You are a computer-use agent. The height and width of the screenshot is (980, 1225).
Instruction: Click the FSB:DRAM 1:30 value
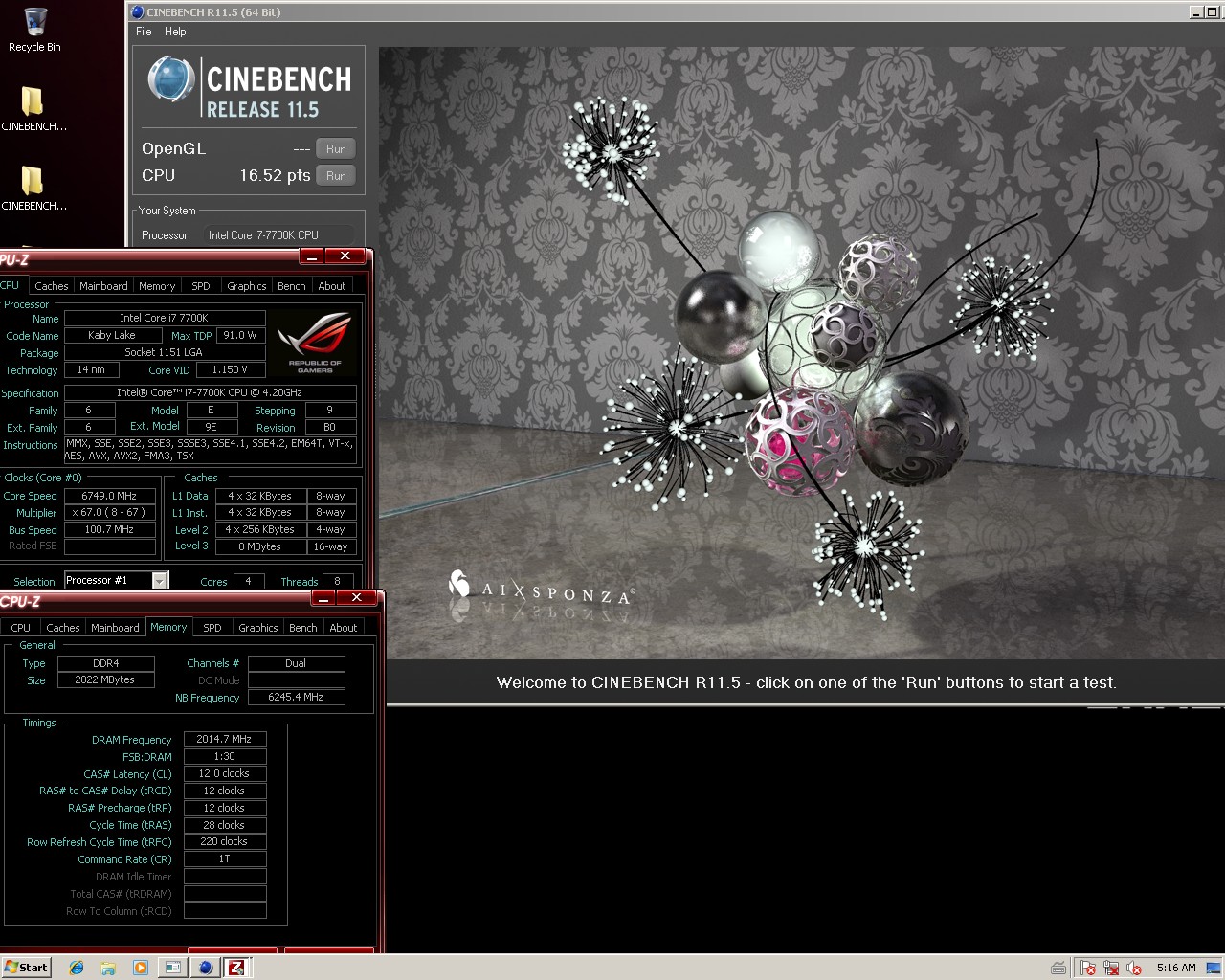click(x=225, y=757)
